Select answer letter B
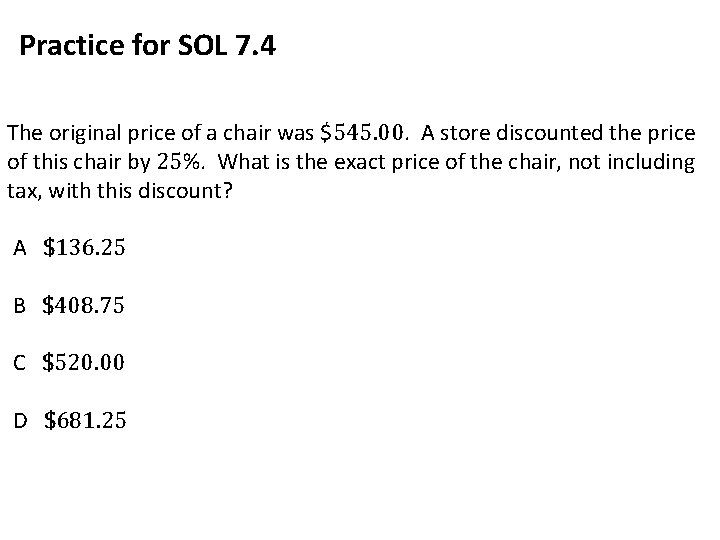This screenshot has width=720, height=540. click(x=19, y=307)
